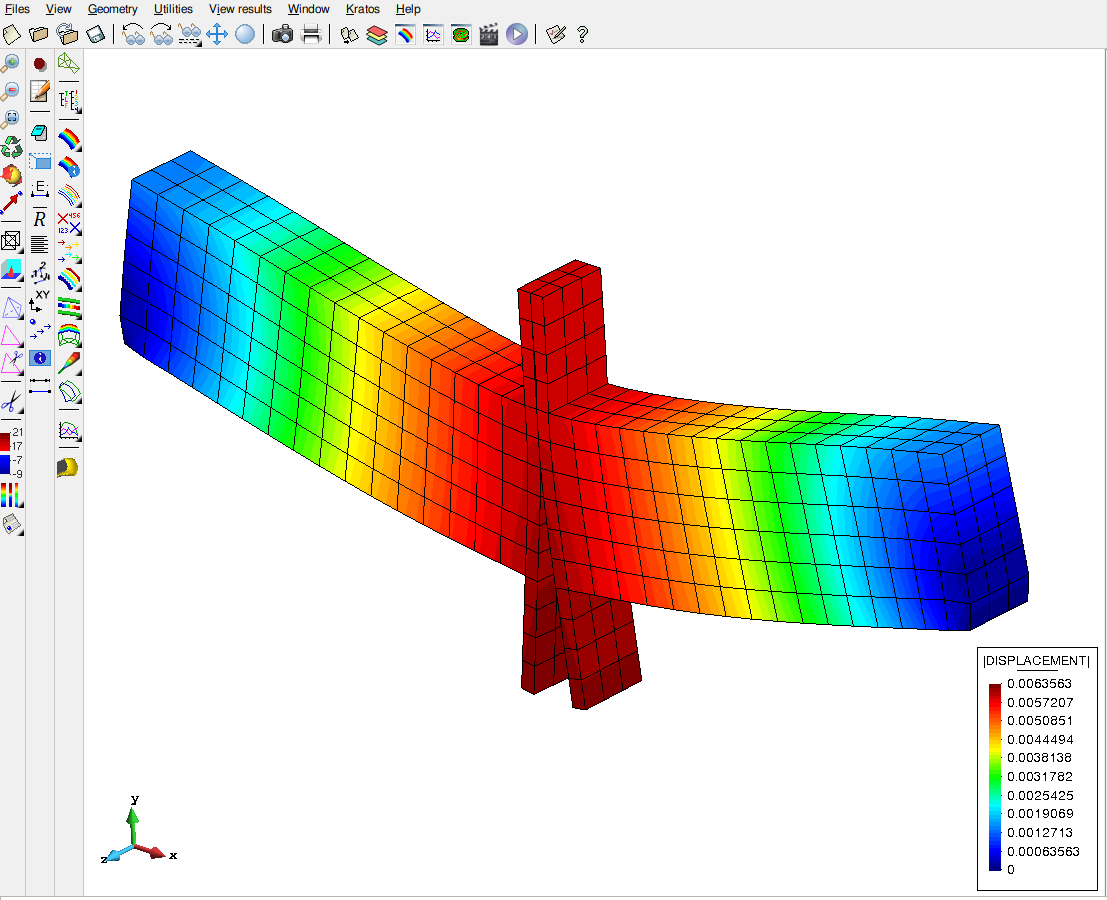Open the colored brackets labels dropdown
This screenshot has width=1107, height=900.
(x=68, y=101)
